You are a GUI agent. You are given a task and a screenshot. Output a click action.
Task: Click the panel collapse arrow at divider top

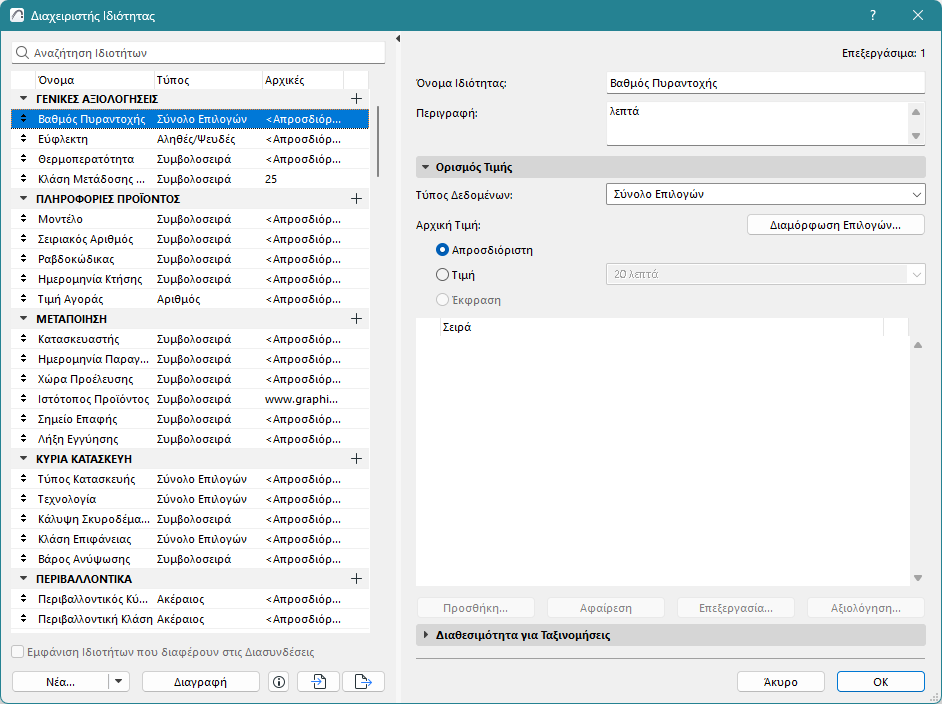coord(398,39)
